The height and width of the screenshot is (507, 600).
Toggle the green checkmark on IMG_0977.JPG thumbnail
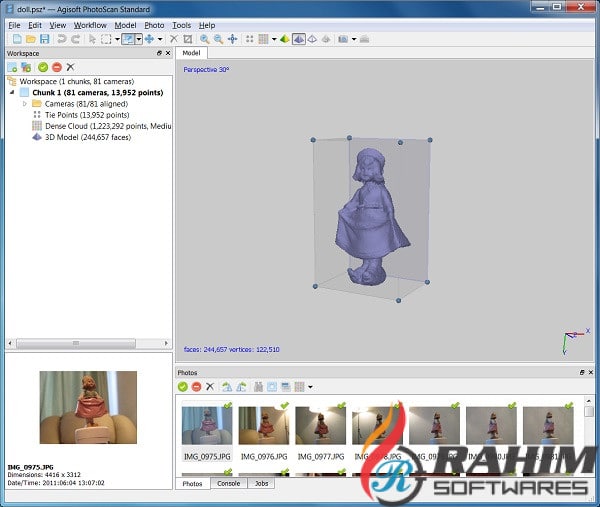coord(341,405)
